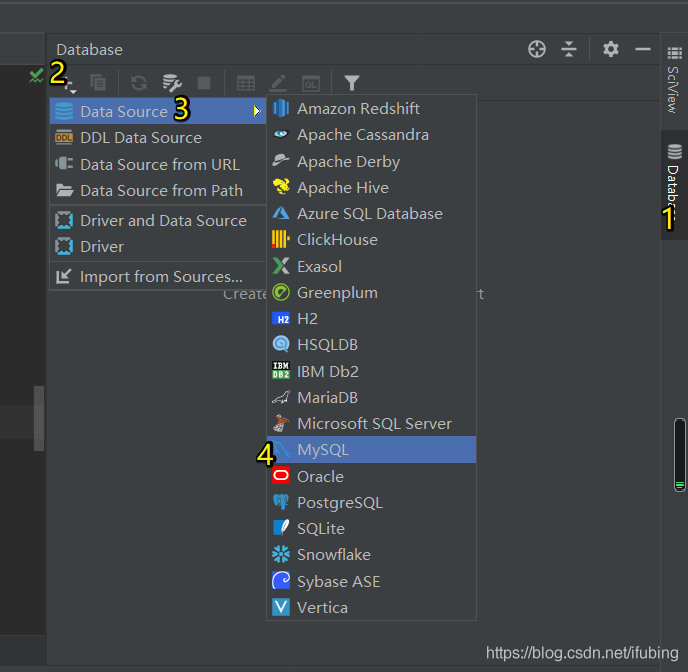The image size is (688, 672).
Task: Select Greenplum data source
Action: (371, 293)
